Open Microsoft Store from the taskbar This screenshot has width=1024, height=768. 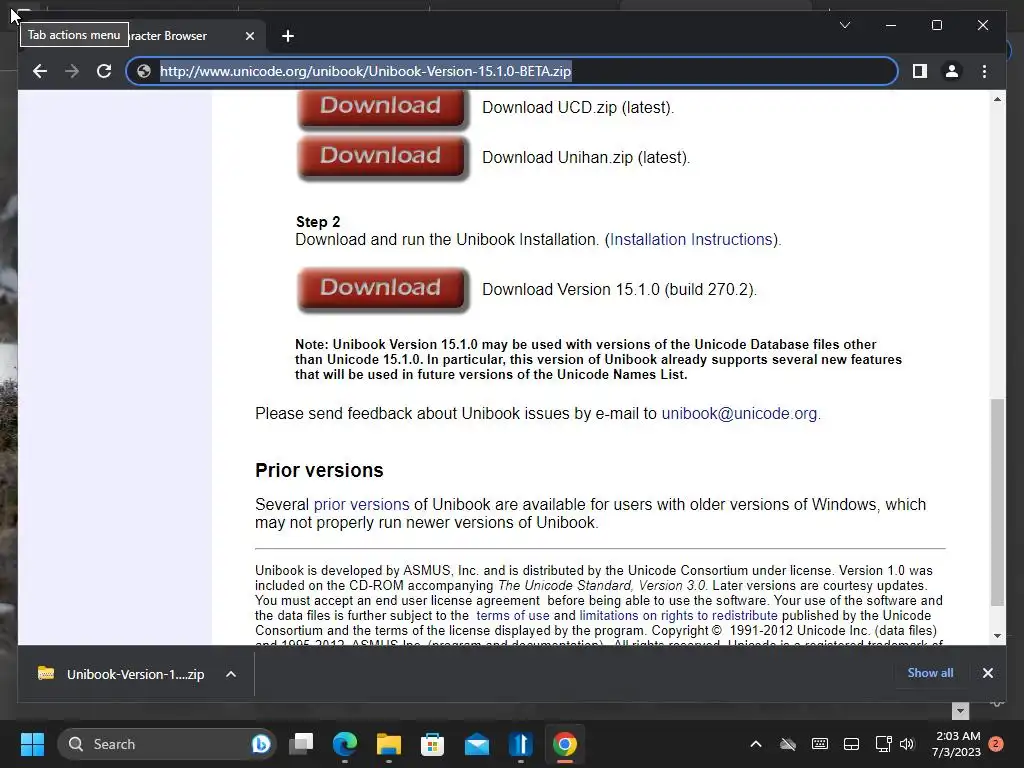click(432, 744)
